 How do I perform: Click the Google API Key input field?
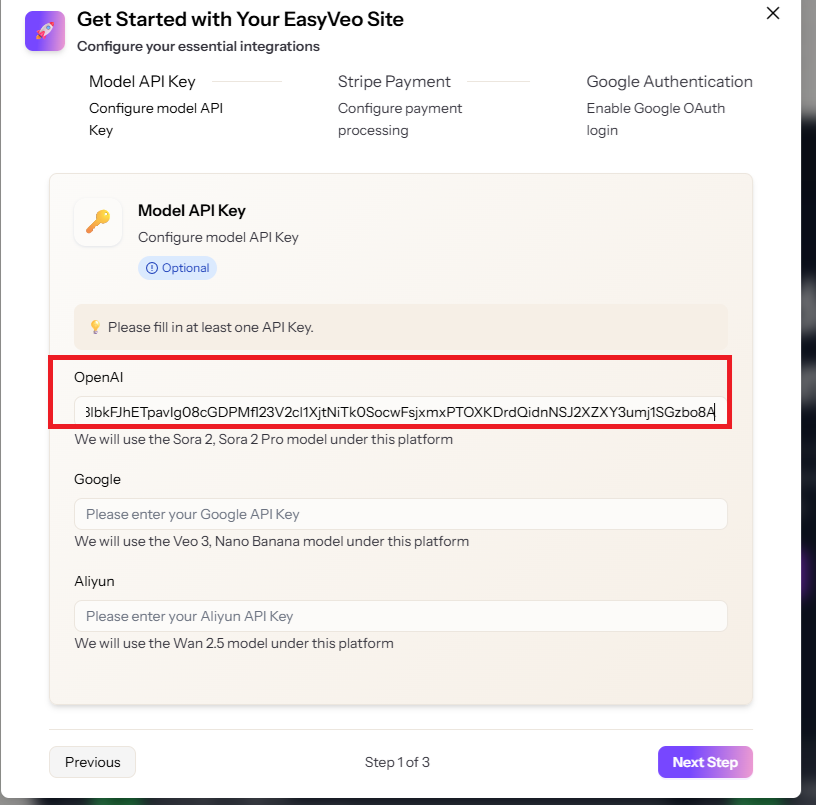coord(400,514)
